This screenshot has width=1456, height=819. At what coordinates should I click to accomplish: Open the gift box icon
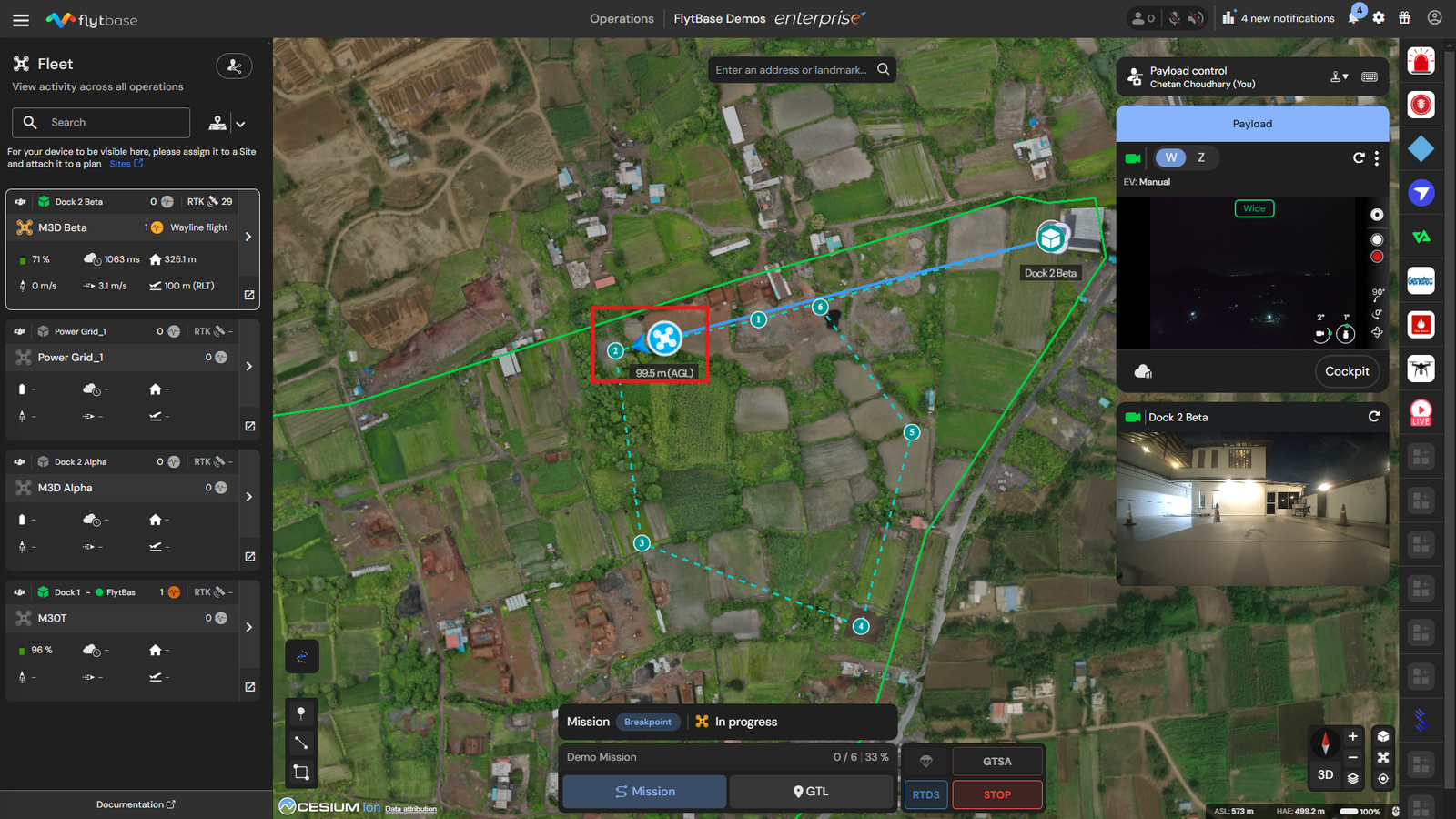(1405, 18)
